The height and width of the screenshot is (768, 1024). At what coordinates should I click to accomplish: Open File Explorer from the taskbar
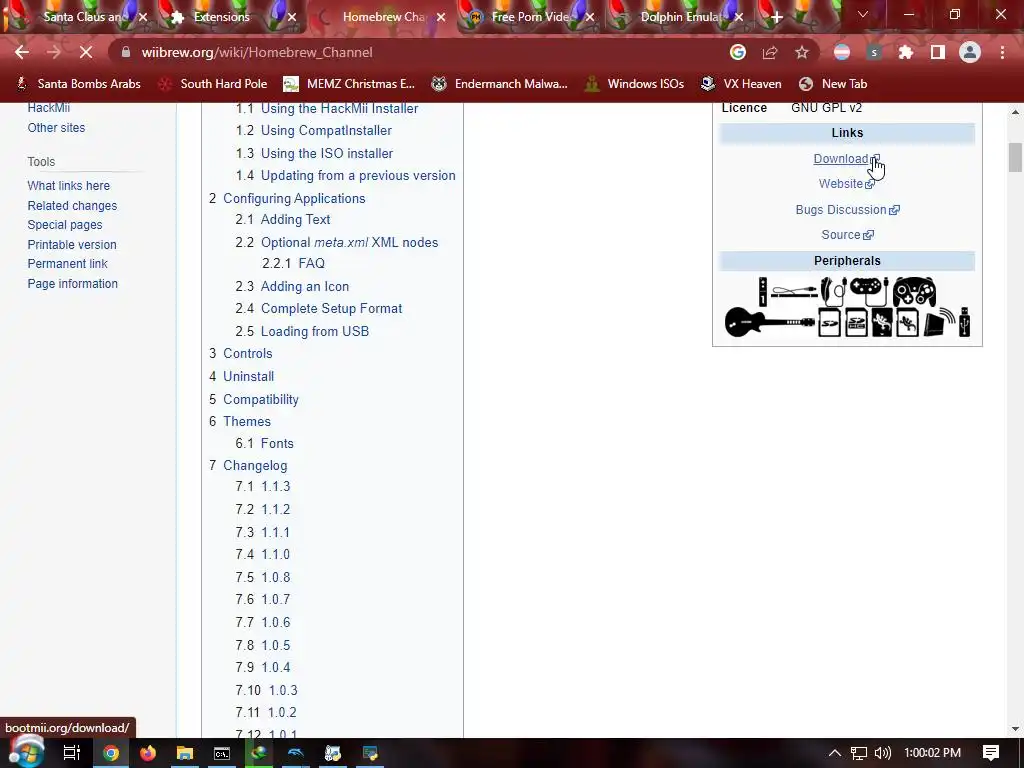(185, 753)
